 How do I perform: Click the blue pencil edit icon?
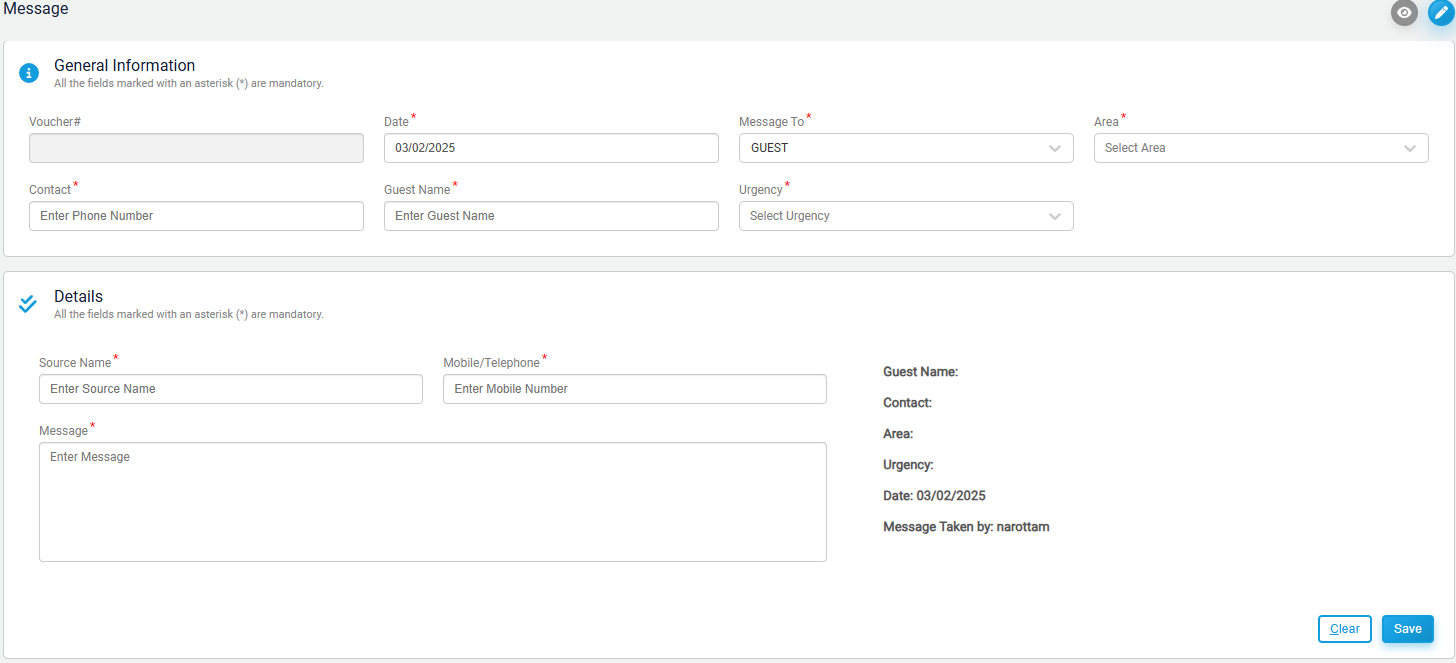click(1440, 12)
